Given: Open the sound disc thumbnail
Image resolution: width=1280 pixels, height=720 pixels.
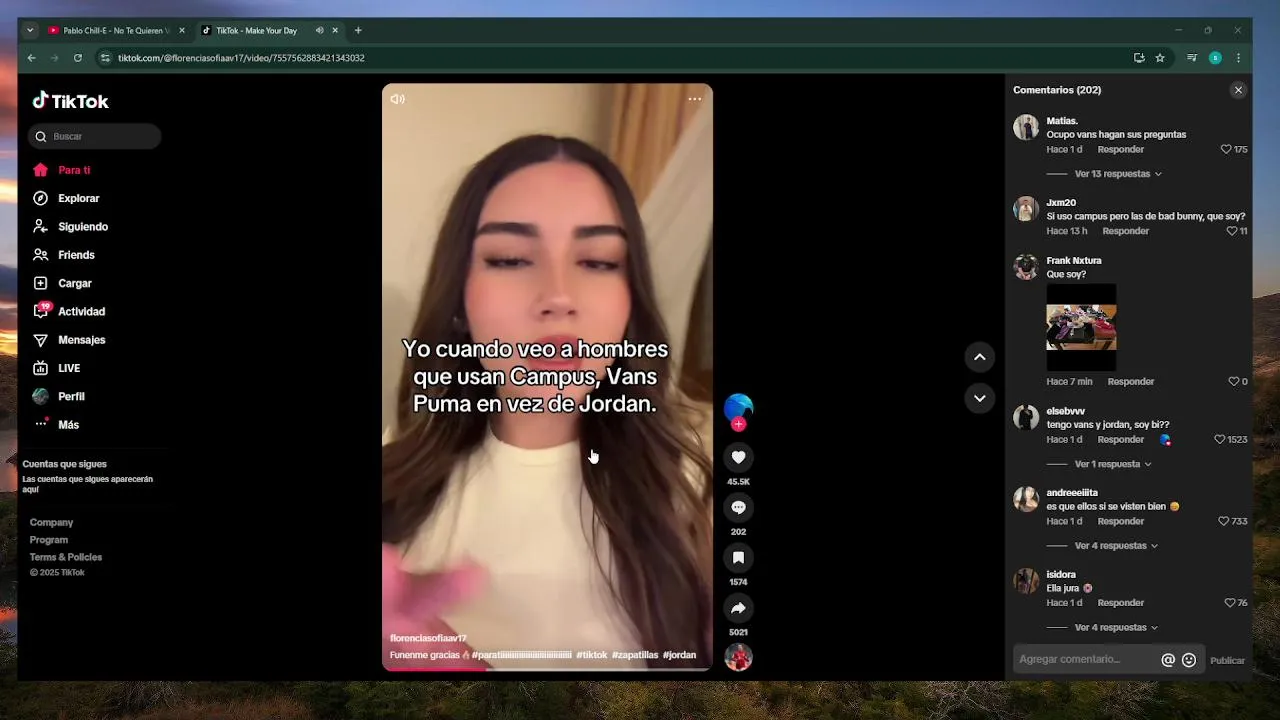Looking at the screenshot, I should point(738,657).
